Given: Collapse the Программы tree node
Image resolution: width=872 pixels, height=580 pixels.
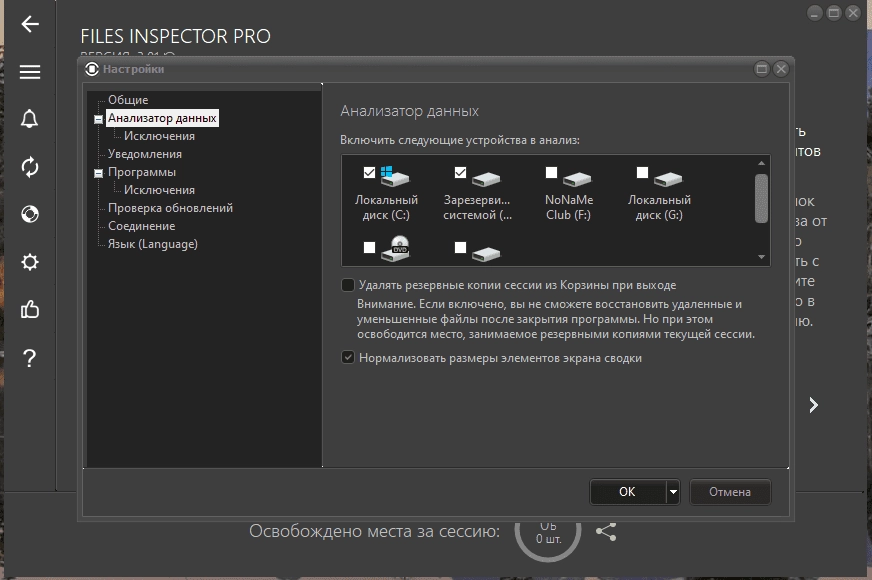Looking at the screenshot, I should coord(98,173).
